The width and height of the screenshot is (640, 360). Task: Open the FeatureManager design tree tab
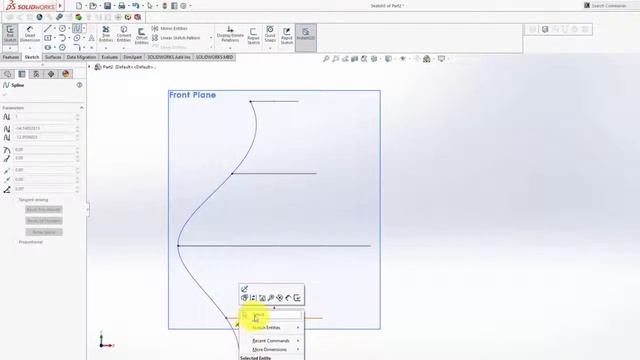[x=7, y=74]
